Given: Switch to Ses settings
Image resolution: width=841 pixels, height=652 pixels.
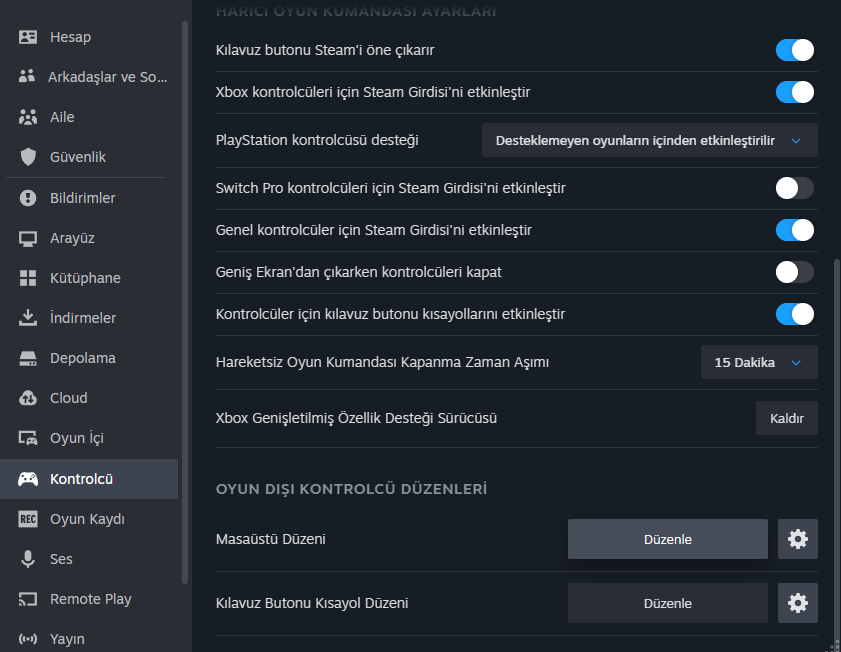Looking at the screenshot, I should 89,559.
